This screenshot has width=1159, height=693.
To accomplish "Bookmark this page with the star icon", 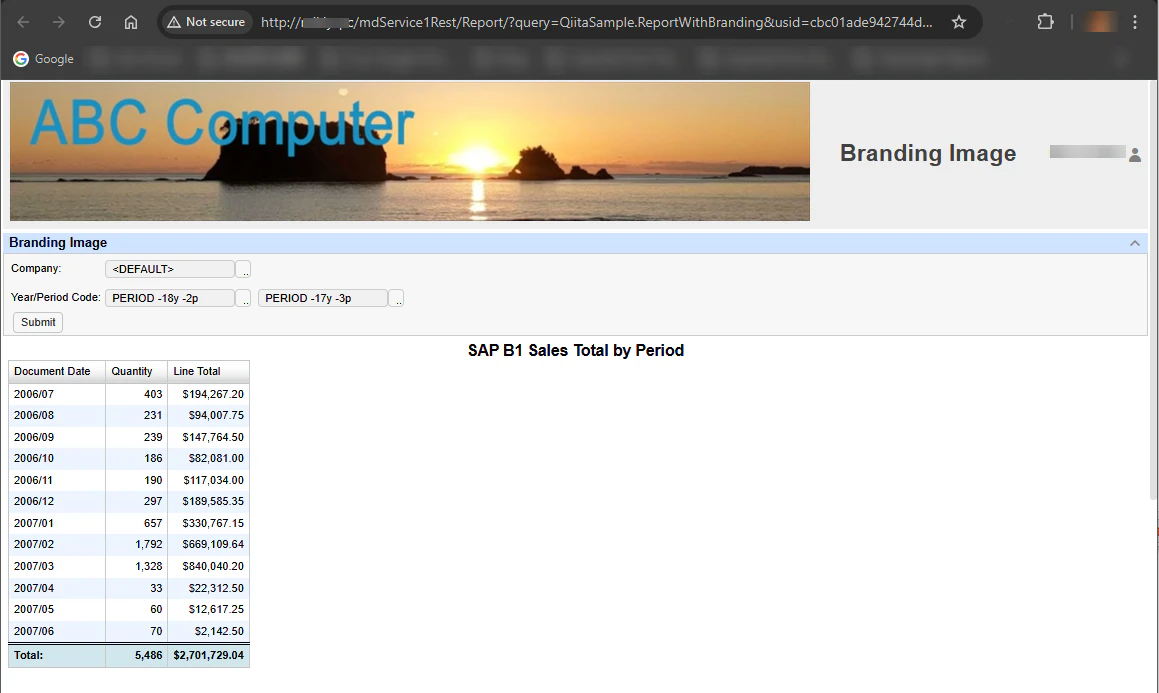I will [959, 22].
